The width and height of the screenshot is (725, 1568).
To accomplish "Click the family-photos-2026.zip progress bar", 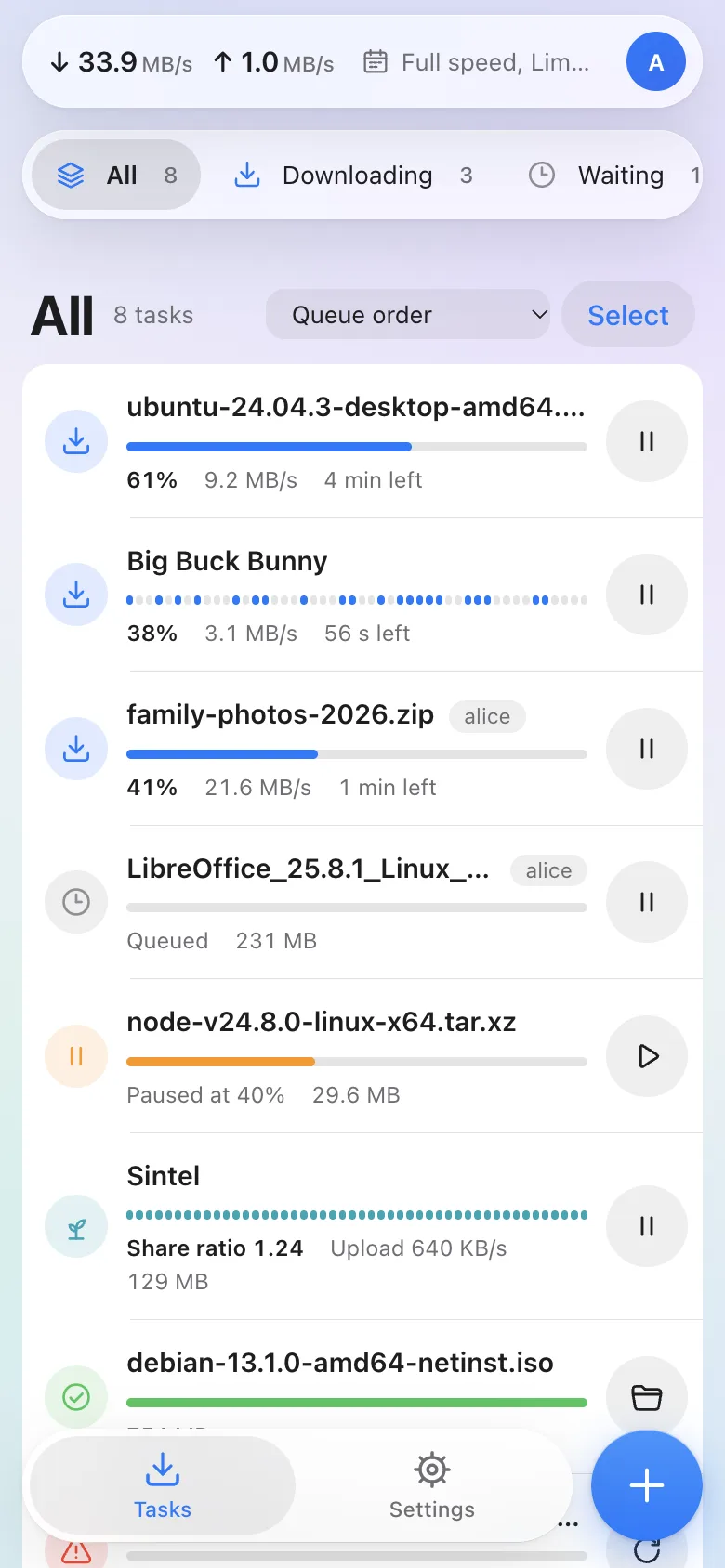I will pos(357,754).
